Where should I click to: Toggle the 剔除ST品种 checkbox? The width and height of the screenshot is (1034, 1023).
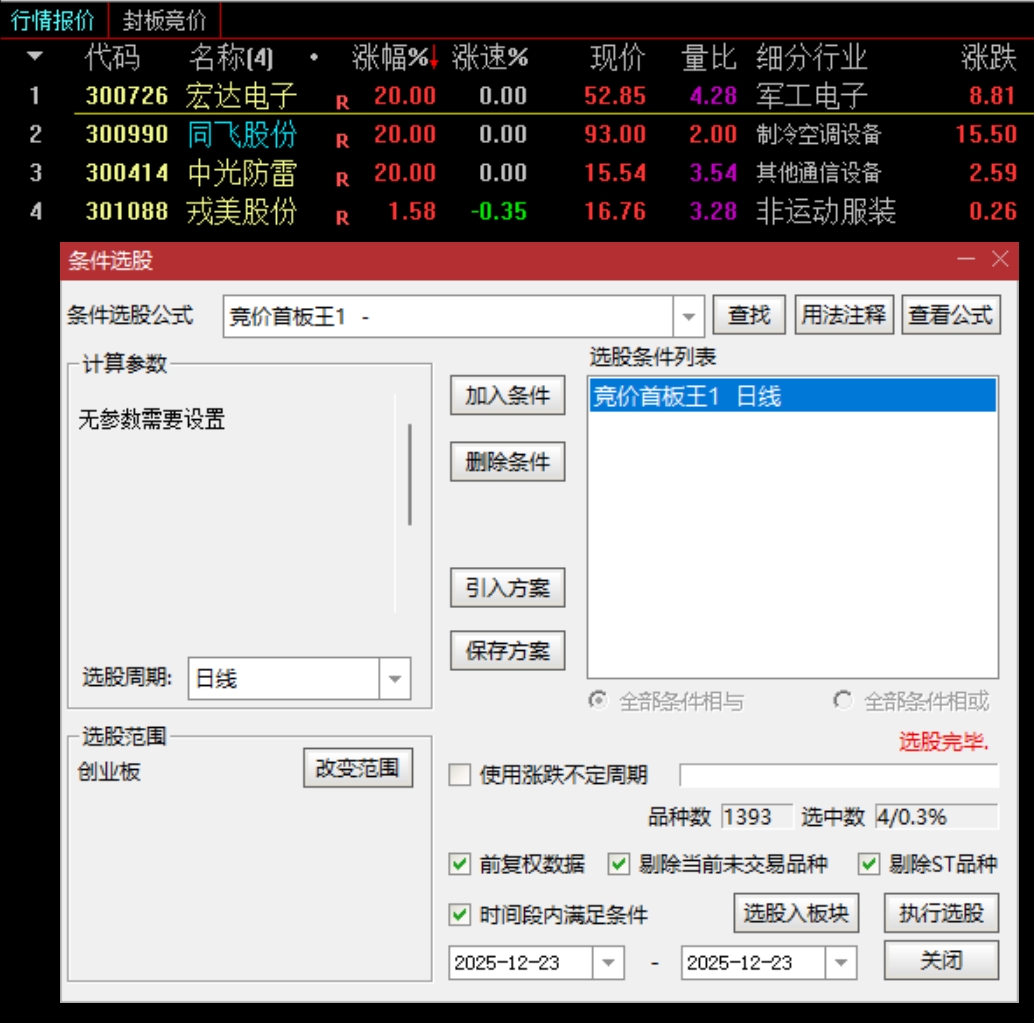868,863
